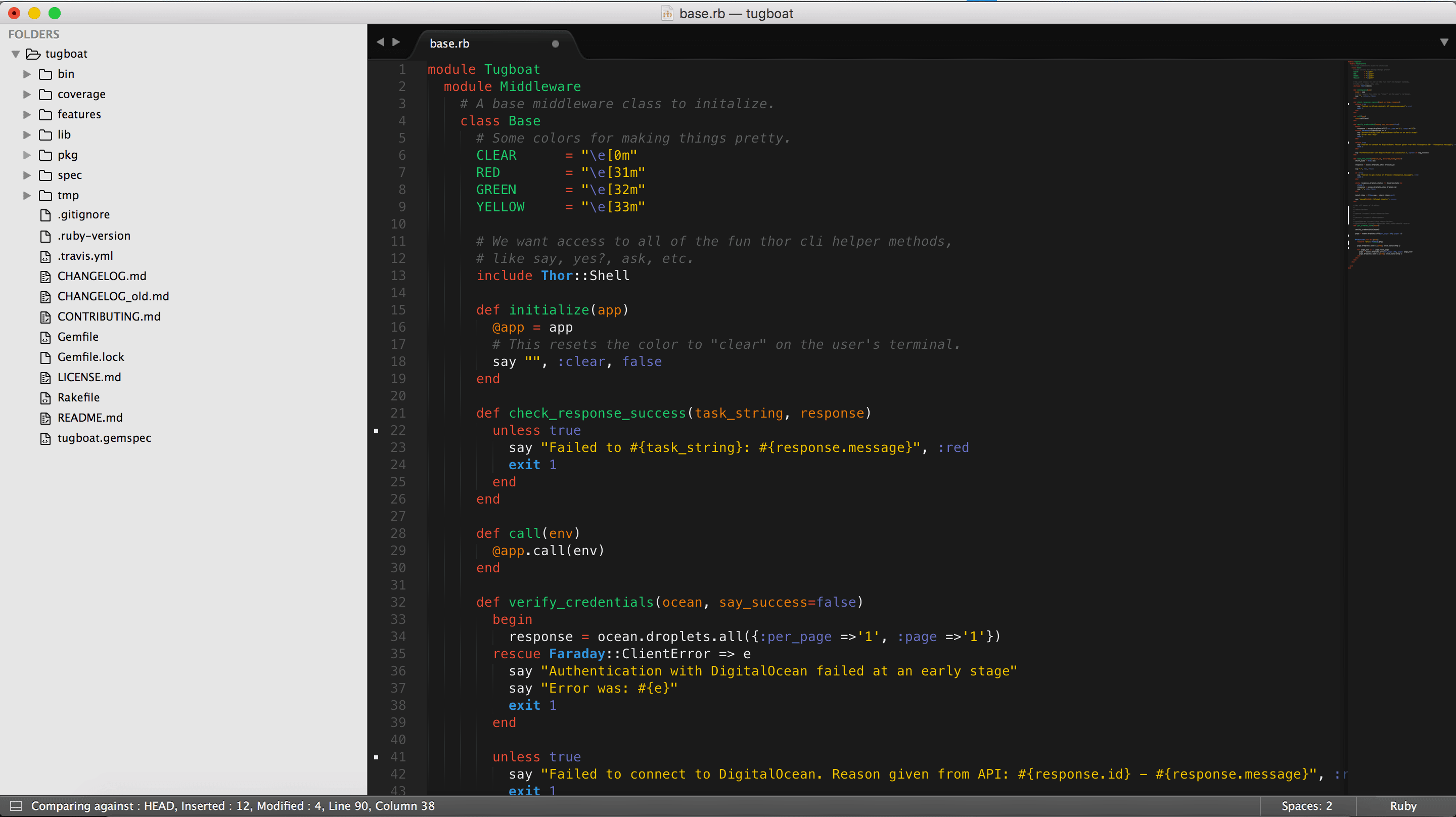Switch to the base.rb tab
Screen dimensions: 1456x817
pyautogui.click(x=449, y=43)
